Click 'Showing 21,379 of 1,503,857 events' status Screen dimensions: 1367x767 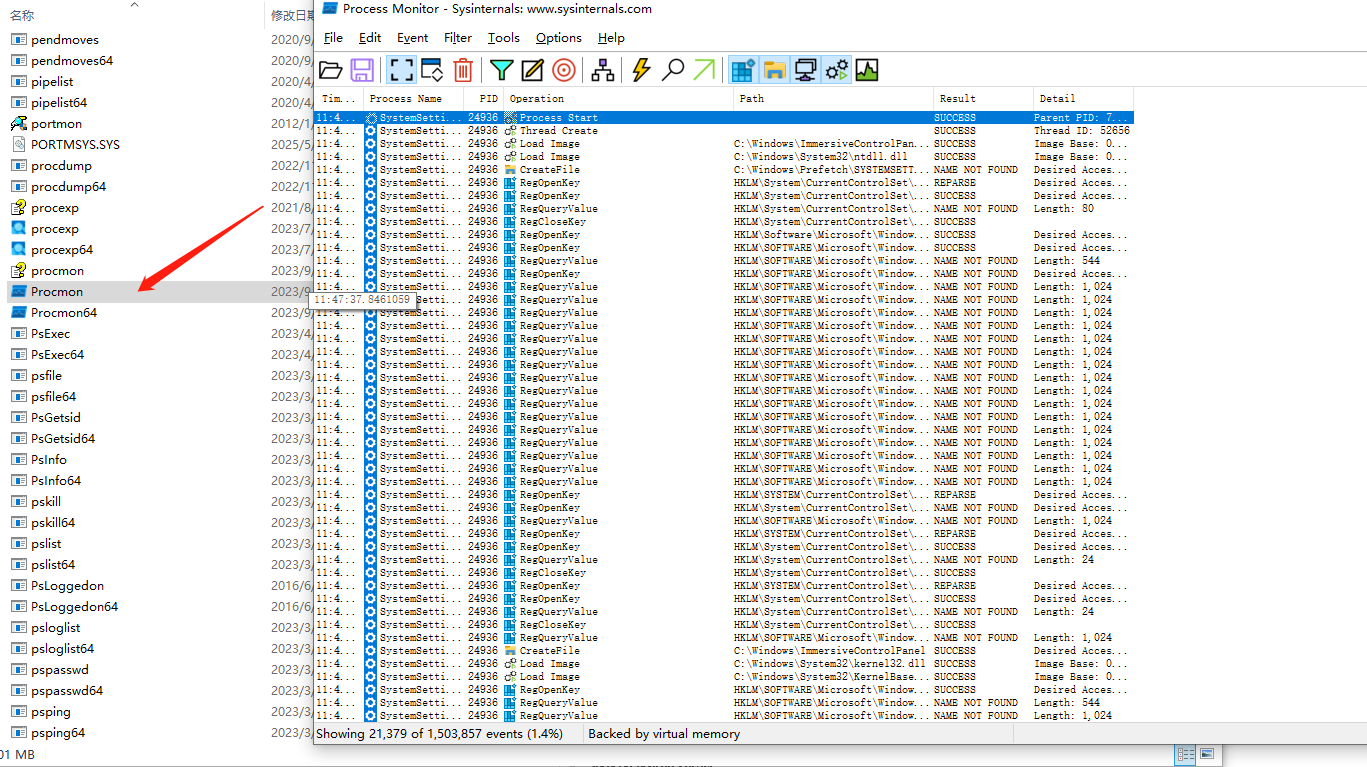[439, 734]
